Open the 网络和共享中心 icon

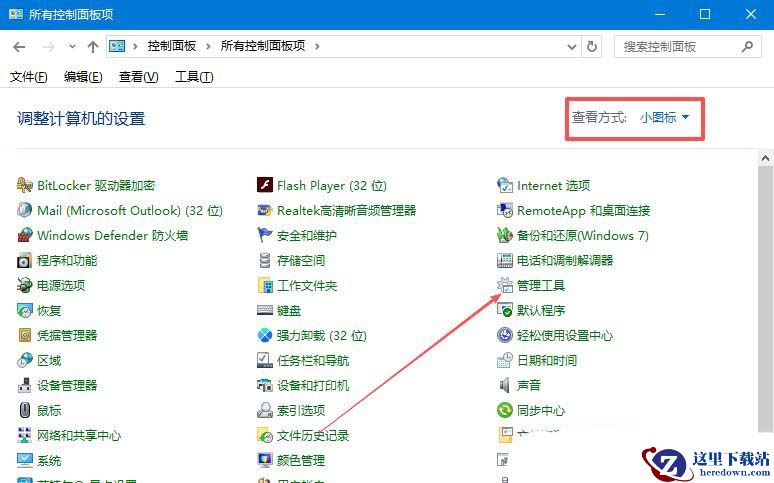point(24,435)
